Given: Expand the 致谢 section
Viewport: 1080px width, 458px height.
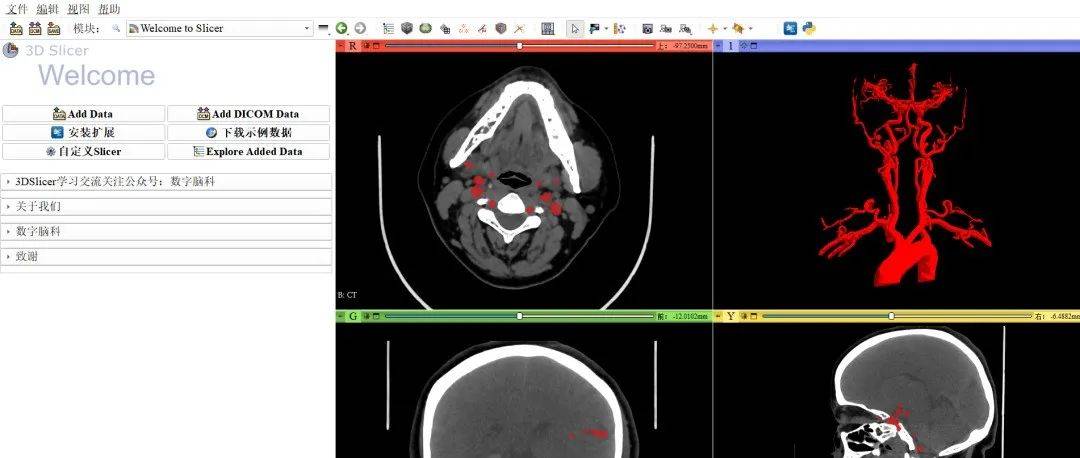Looking at the screenshot, I should pos(166,256).
